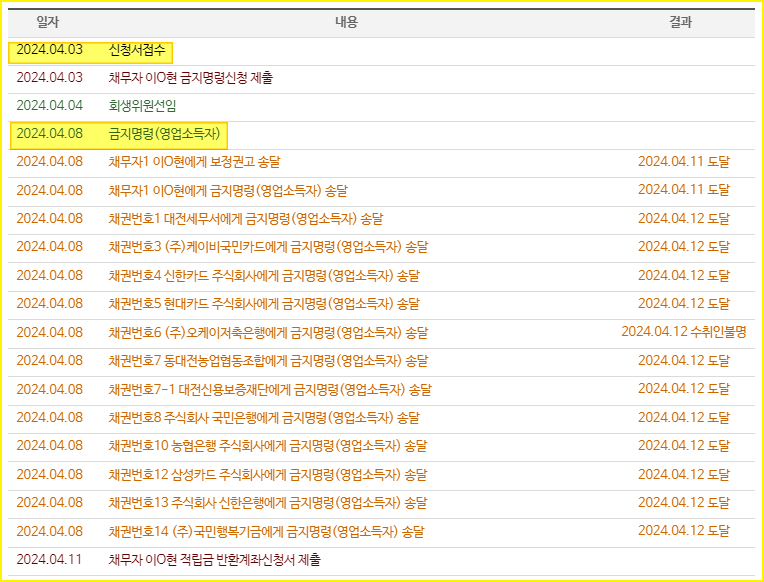Select 채권번호4 신한카드 주식회사 송달 entry

click(264, 276)
